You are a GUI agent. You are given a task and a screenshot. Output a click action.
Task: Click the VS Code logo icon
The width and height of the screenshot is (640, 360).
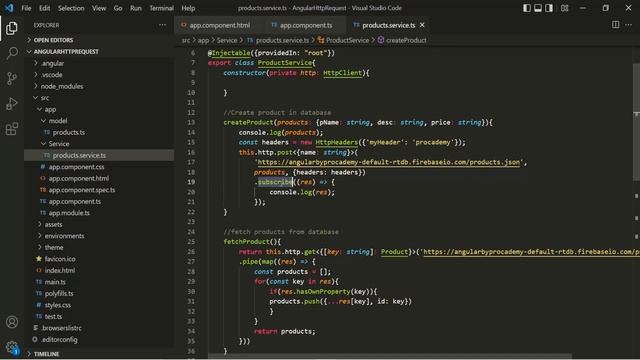[x=9, y=8]
